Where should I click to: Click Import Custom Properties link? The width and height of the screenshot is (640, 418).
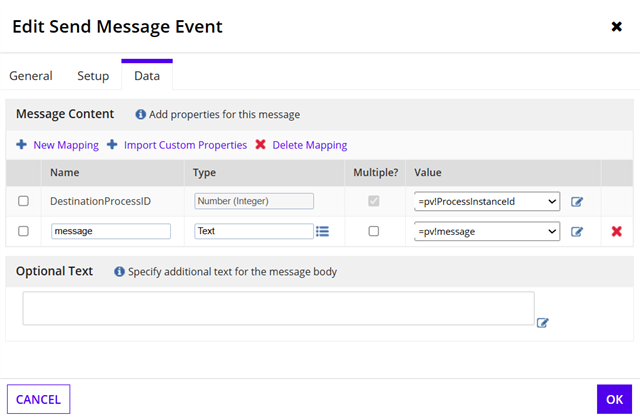[x=177, y=145]
